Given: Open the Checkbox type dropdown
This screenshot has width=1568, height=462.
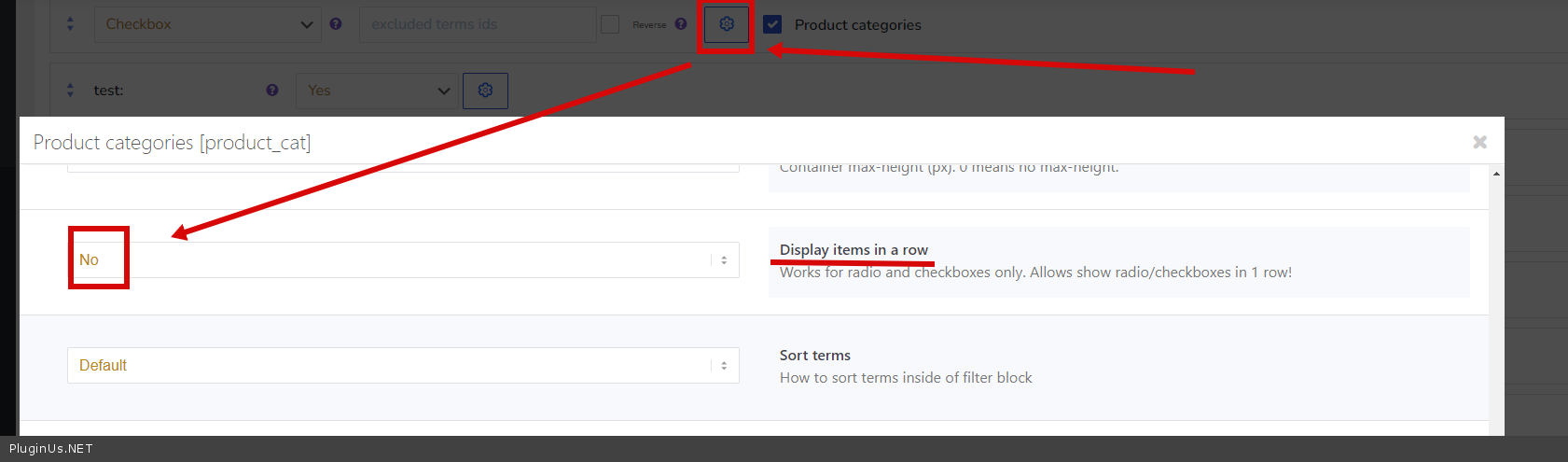Looking at the screenshot, I should (207, 24).
